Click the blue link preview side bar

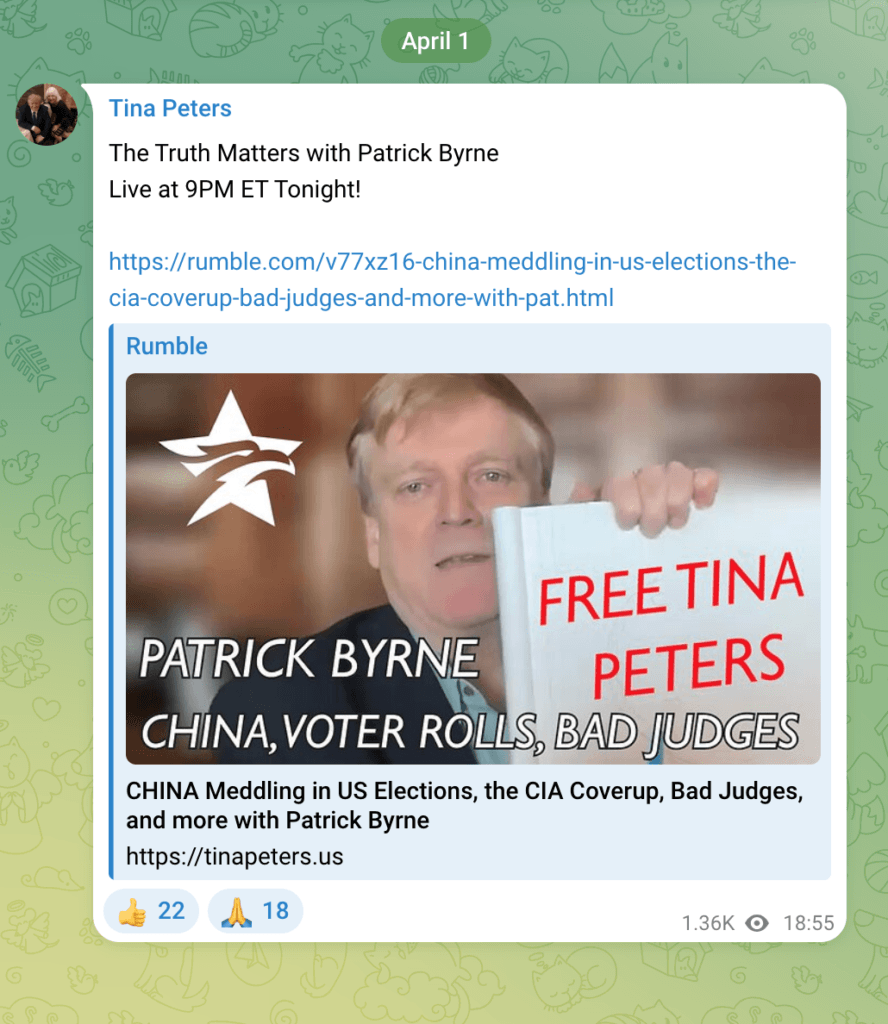tap(111, 601)
